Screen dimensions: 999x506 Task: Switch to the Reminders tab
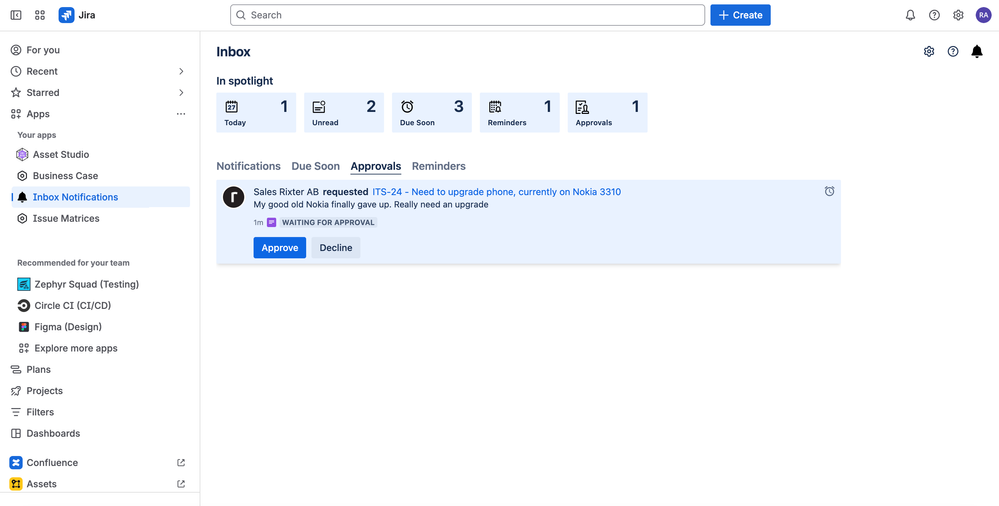pos(439,166)
